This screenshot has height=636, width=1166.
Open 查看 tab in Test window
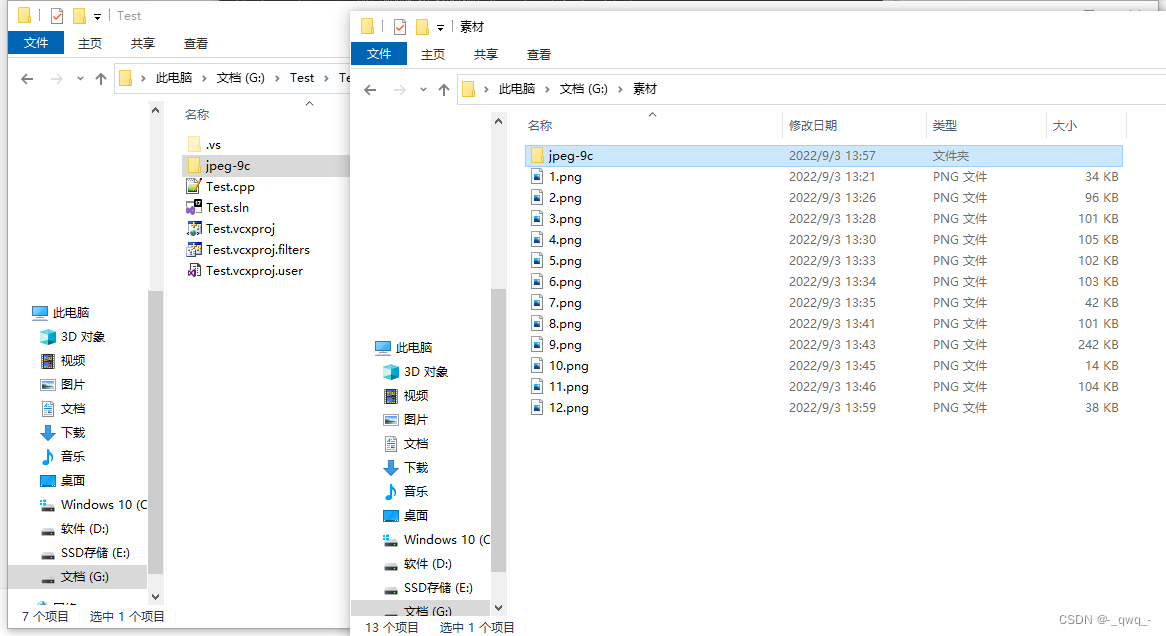(196, 43)
